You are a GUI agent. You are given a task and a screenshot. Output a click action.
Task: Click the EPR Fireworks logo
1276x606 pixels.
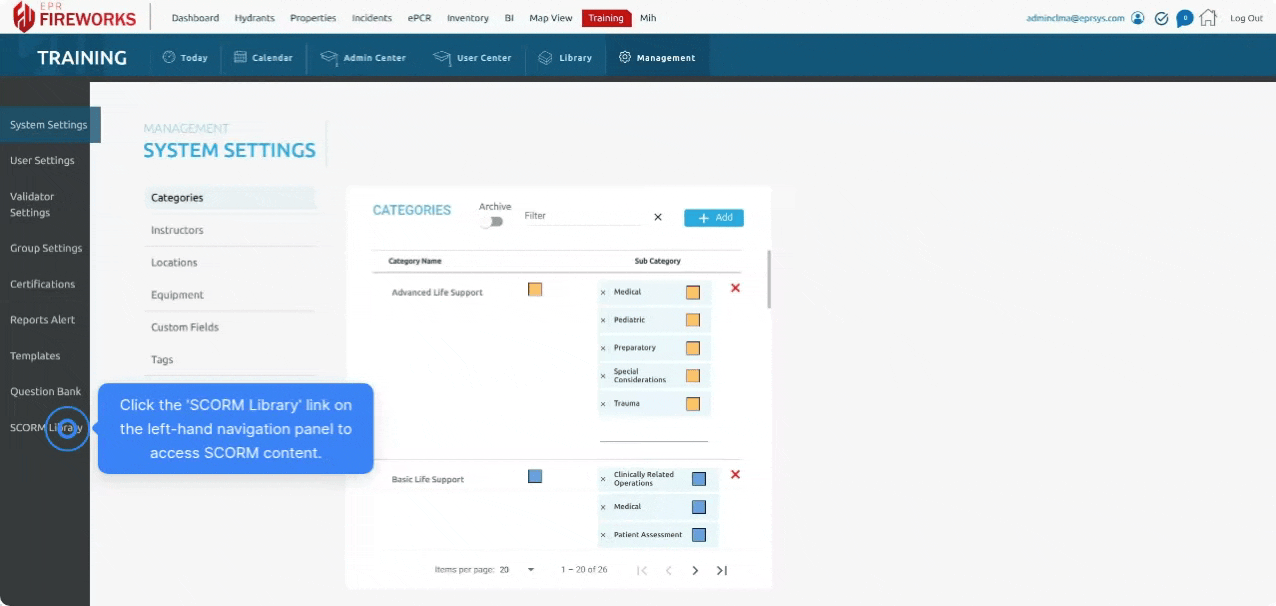74,17
